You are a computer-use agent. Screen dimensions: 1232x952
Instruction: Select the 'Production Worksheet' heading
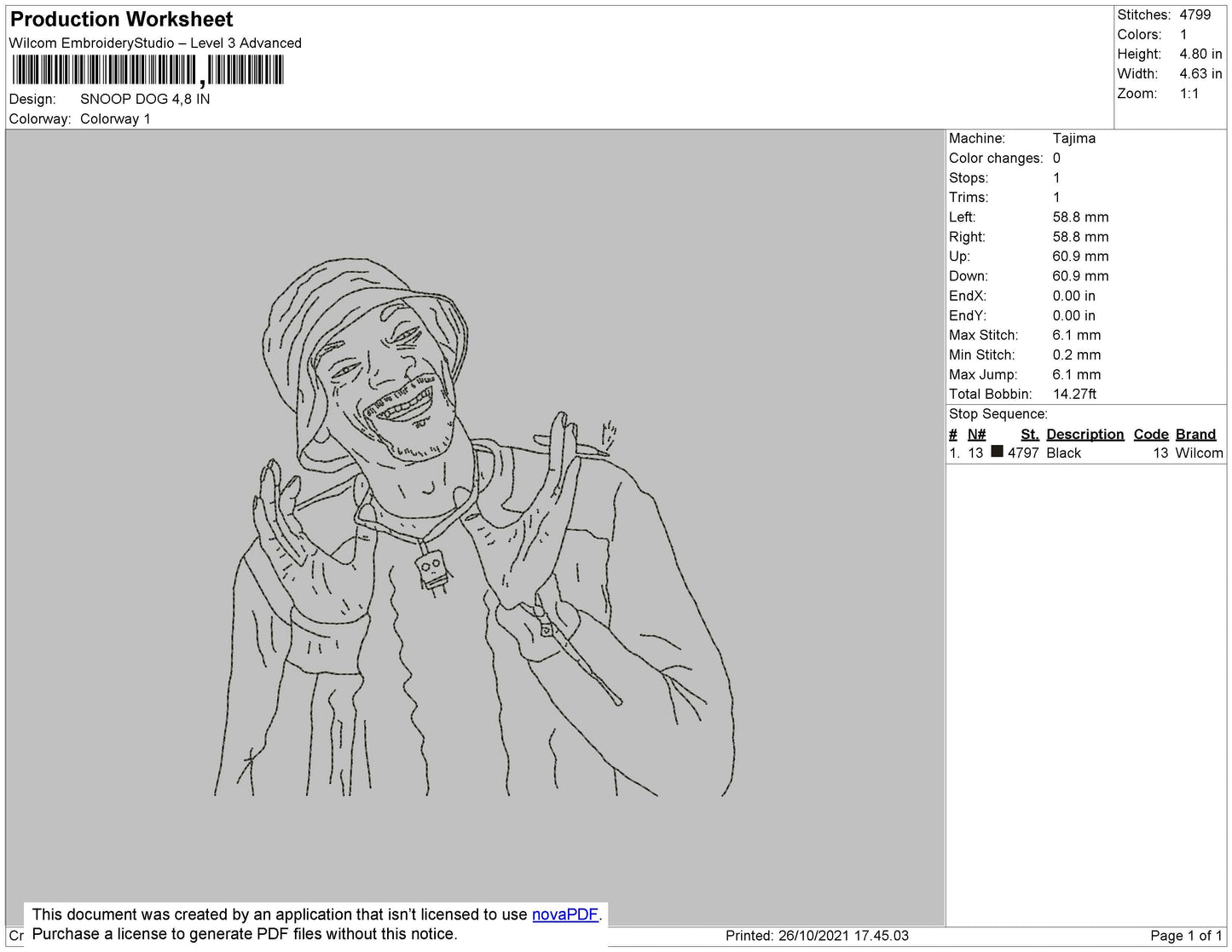pyautogui.click(x=121, y=20)
